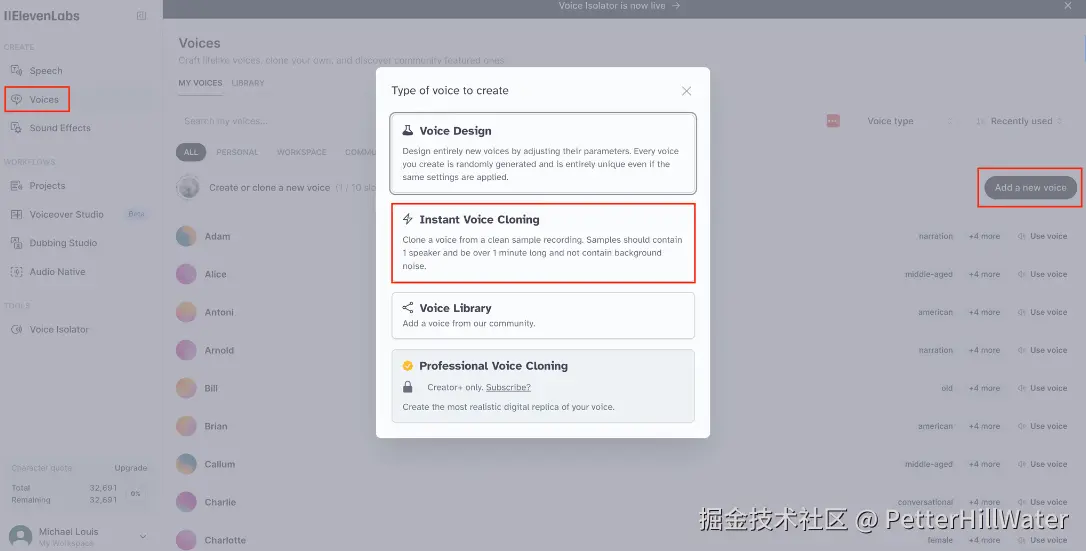Use voice for Antoni
1086x551 pixels.
point(1042,312)
